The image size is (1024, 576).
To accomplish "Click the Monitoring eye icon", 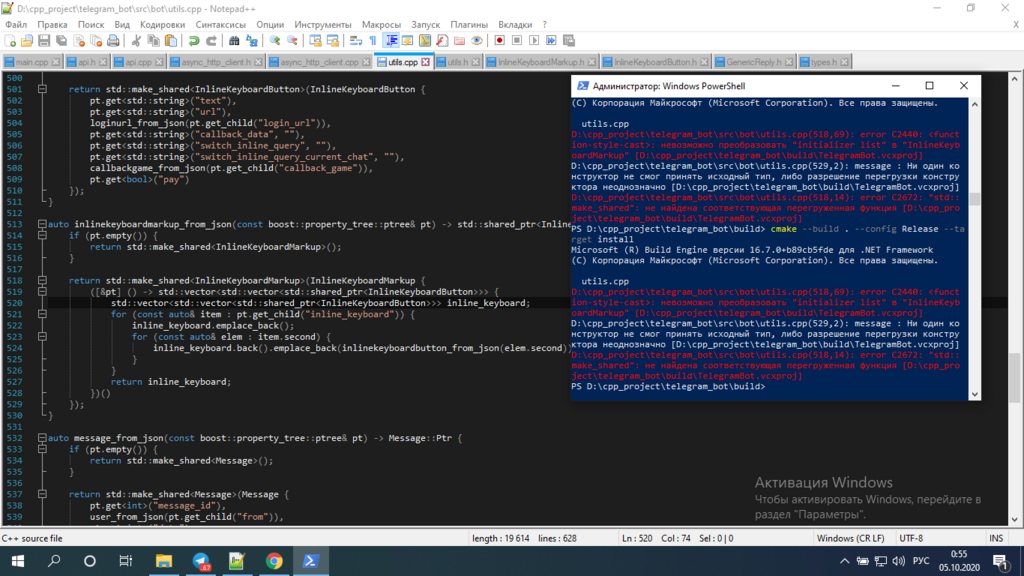I will pyautogui.click(x=477, y=40).
